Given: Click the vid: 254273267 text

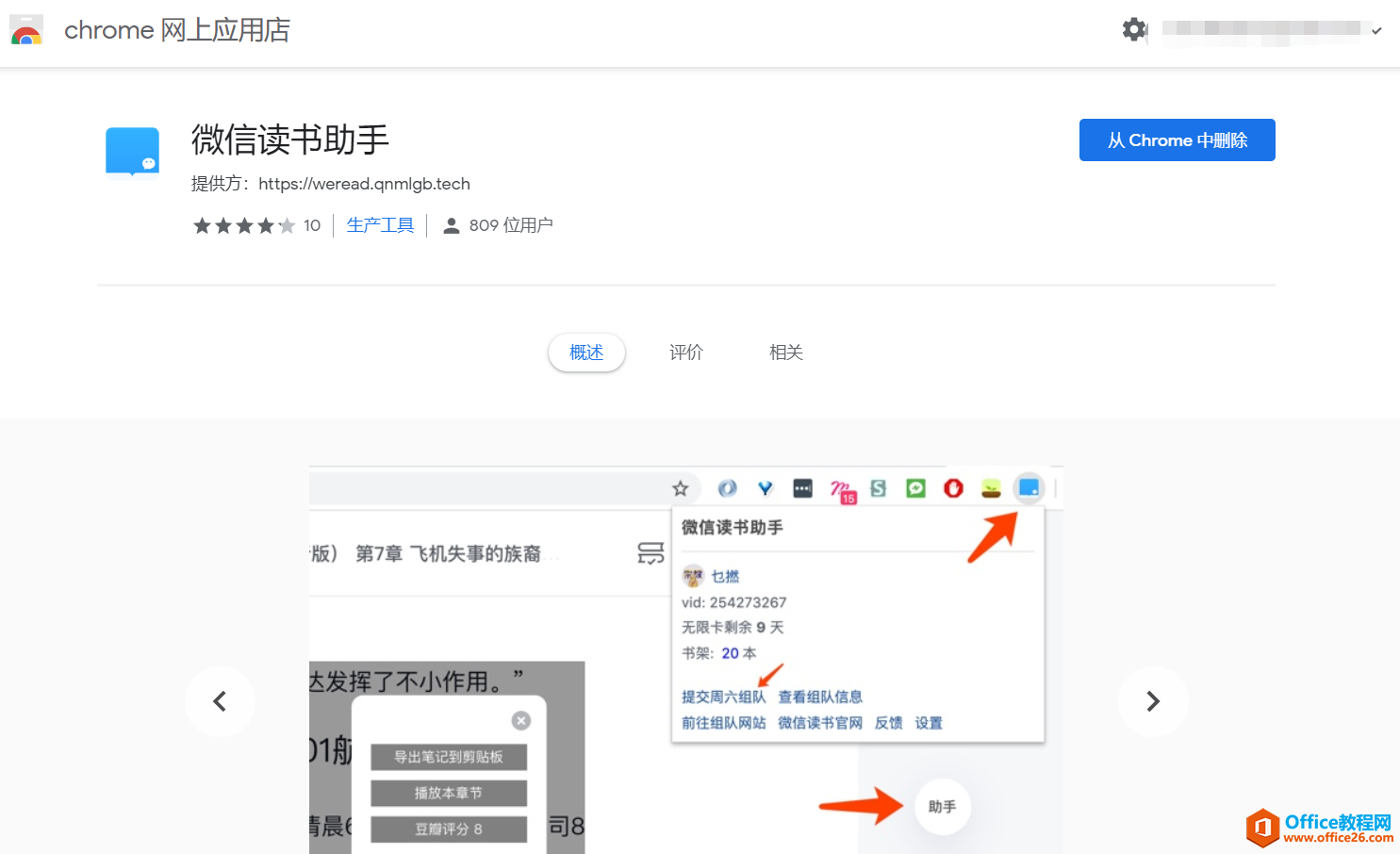Looking at the screenshot, I should [734, 602].
